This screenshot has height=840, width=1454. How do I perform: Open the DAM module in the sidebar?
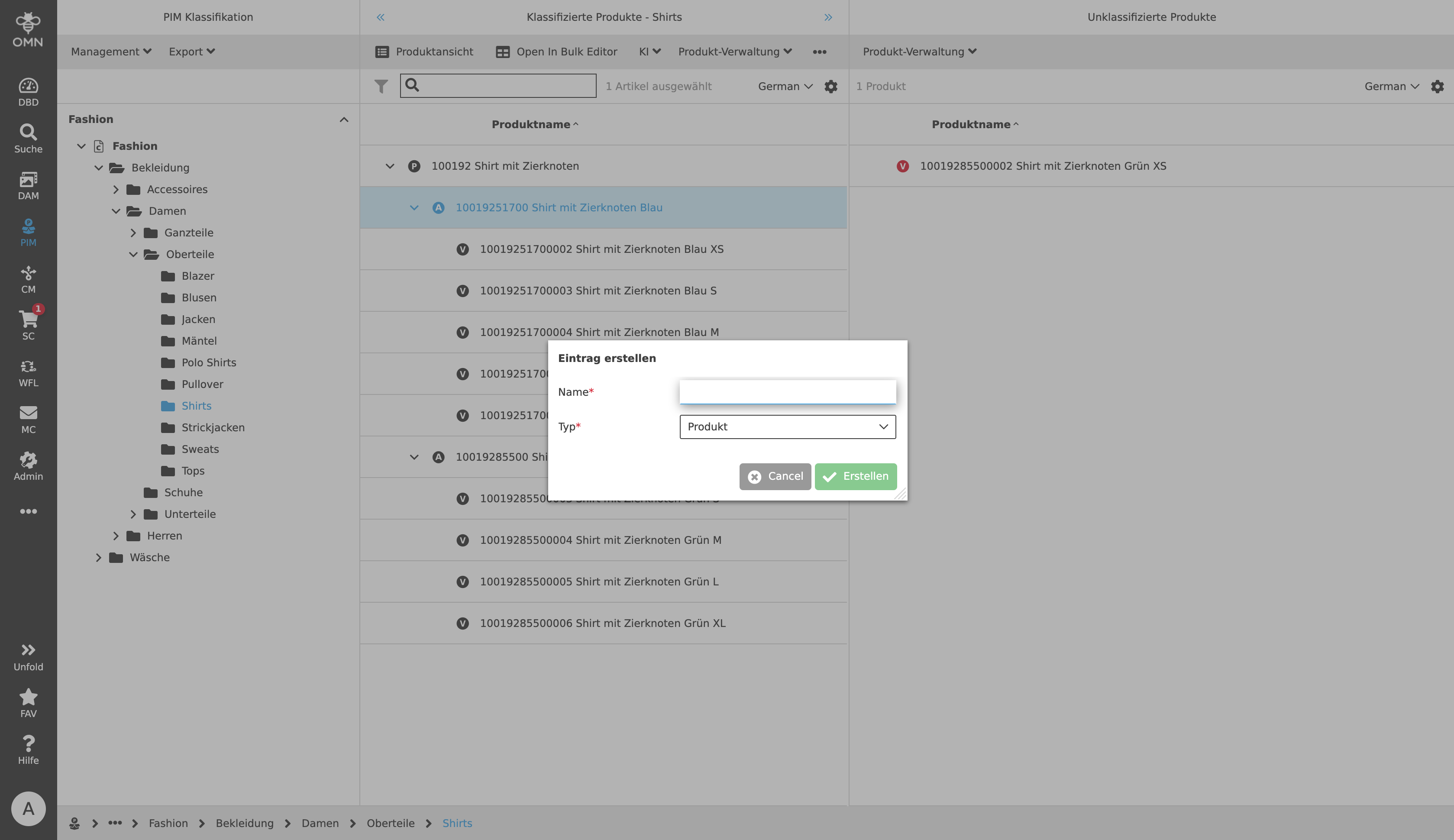coord(28,184)
